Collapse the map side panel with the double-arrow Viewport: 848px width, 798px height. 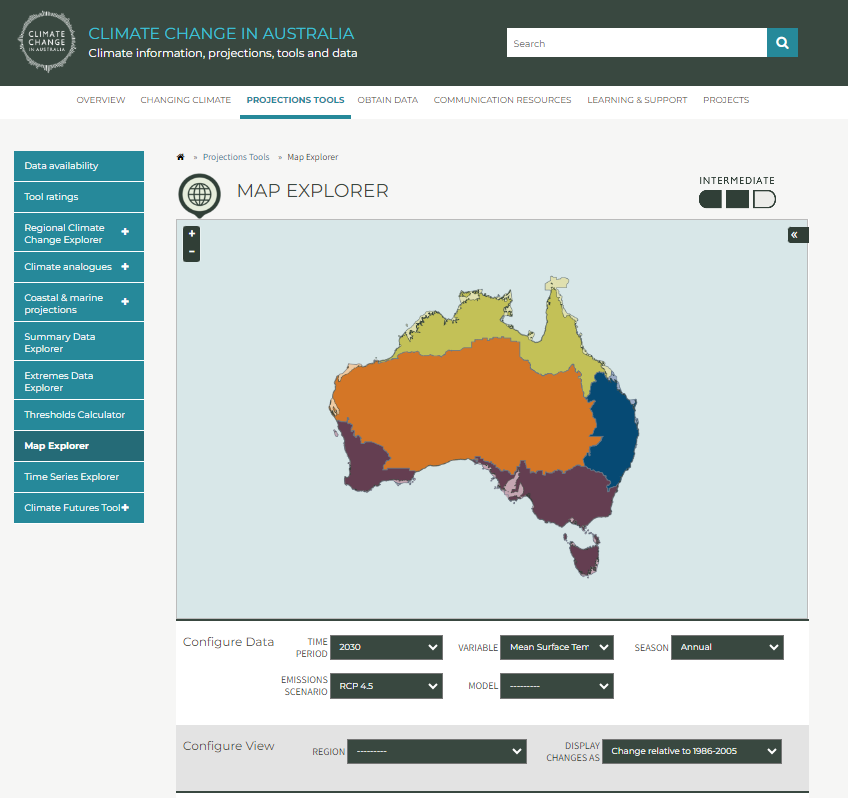797,234
